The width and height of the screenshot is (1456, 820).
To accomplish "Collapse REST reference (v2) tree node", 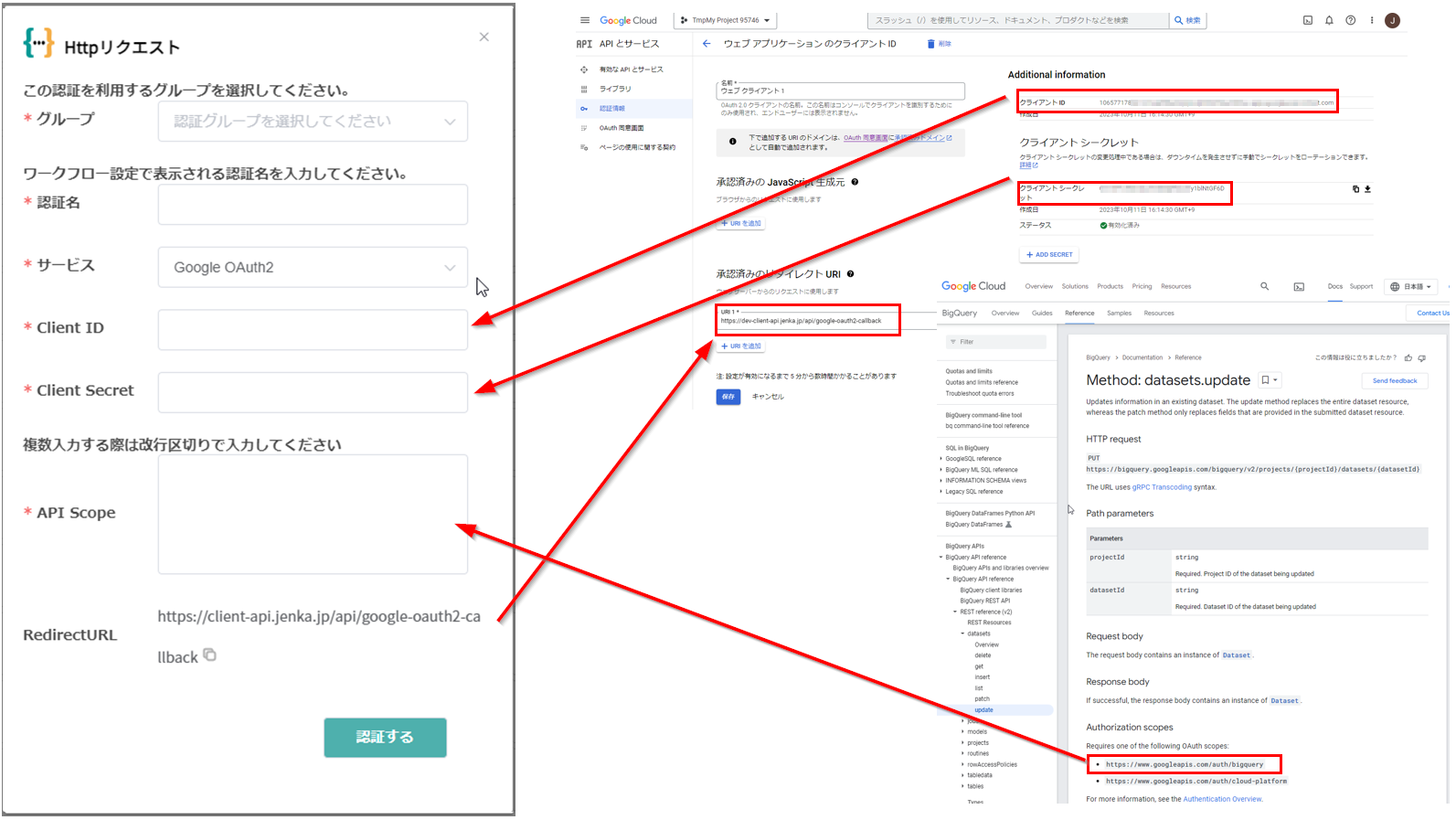I will pyautogui.click(x=955, y=612).
